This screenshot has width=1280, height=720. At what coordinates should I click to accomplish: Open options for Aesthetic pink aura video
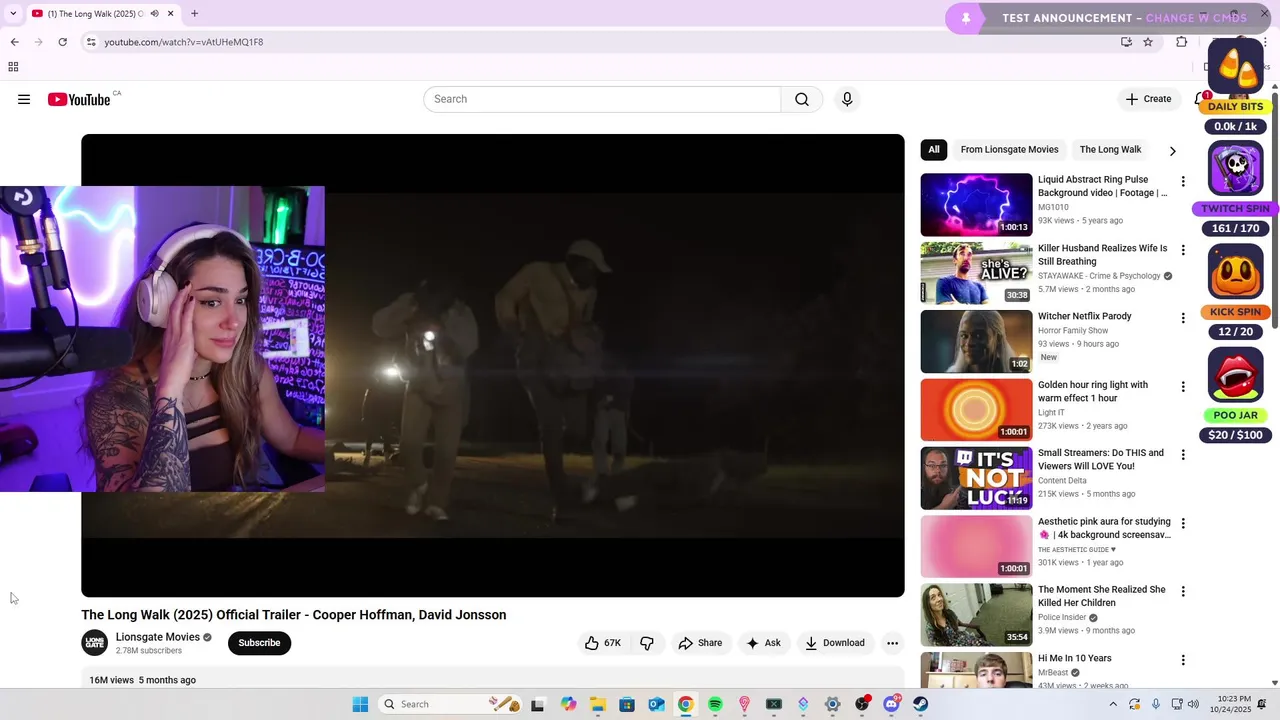(1183, 523)
